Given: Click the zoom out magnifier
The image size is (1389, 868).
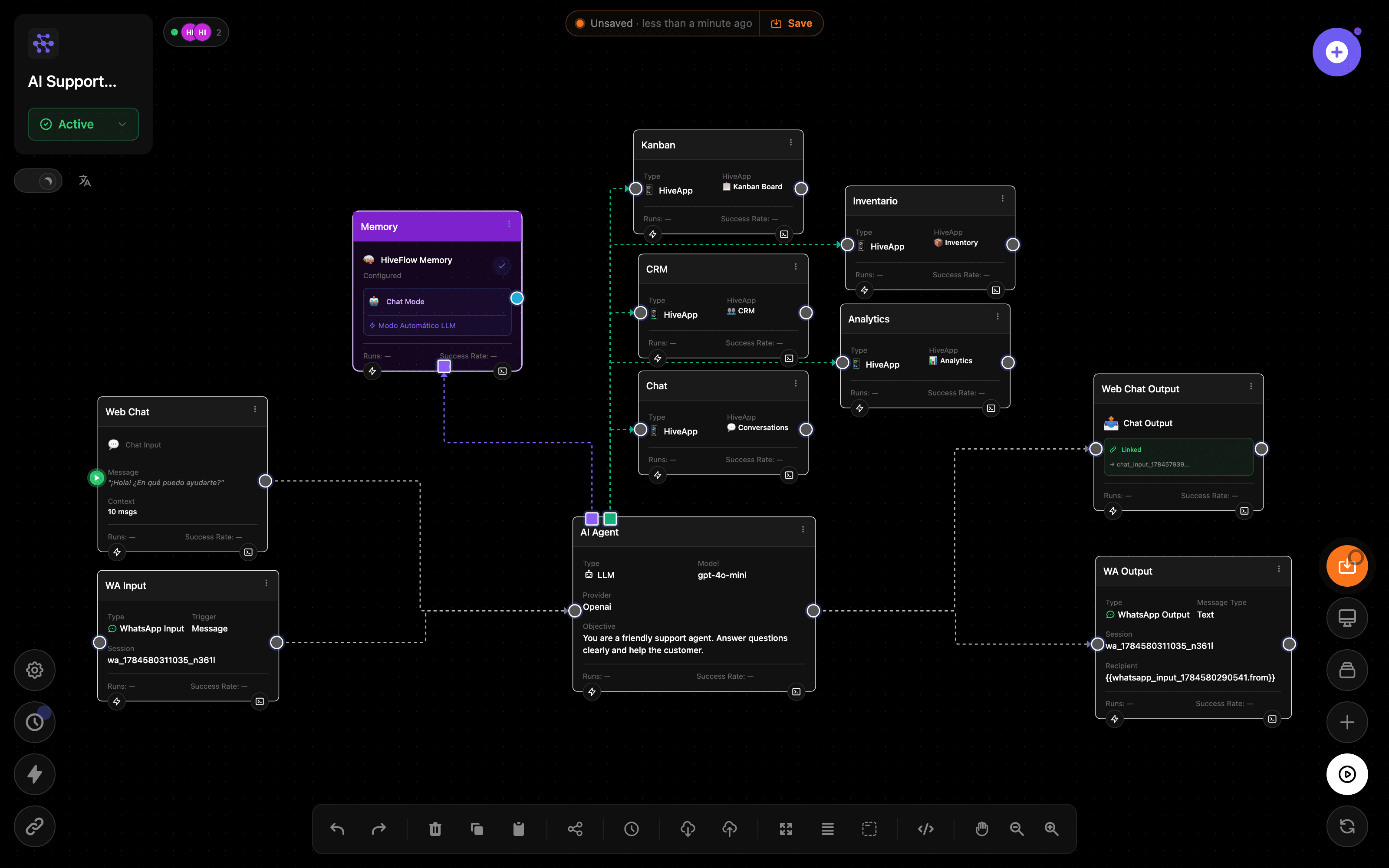Looking at the screenshot, I should click(x=1017, y=829).
